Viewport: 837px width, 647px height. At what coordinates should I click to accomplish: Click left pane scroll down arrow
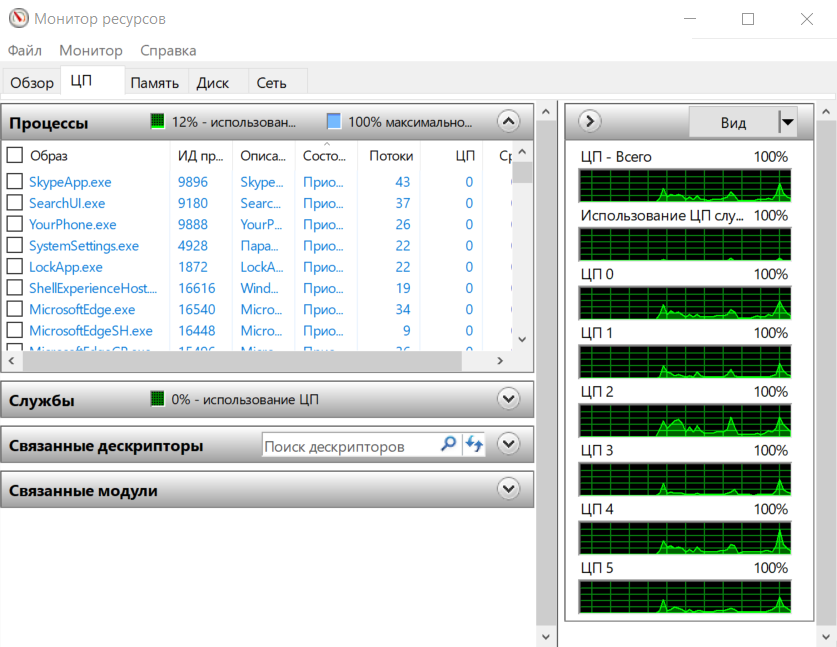point(546,636)
